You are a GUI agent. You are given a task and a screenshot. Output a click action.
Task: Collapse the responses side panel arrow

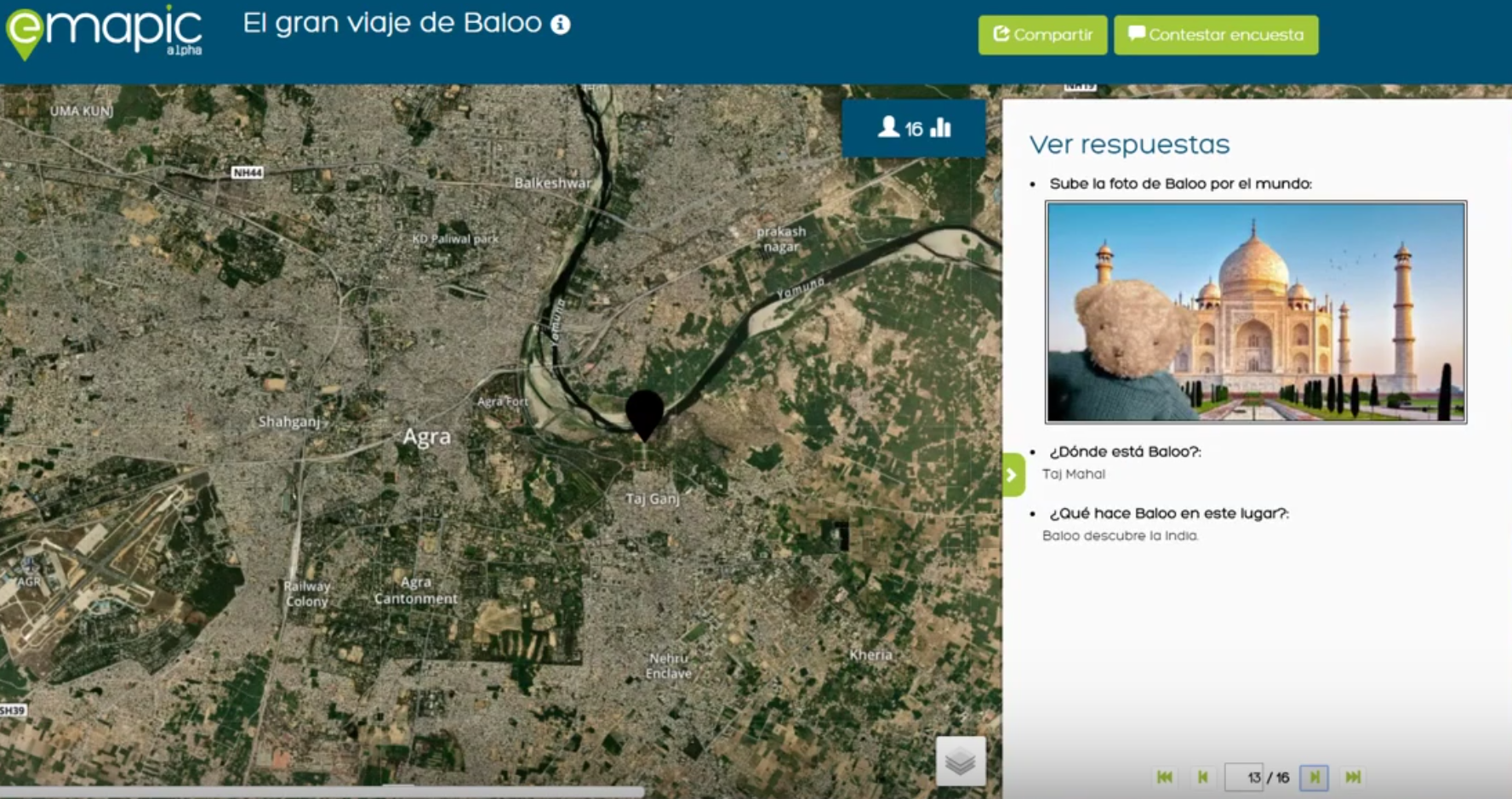click(1013, 475)
